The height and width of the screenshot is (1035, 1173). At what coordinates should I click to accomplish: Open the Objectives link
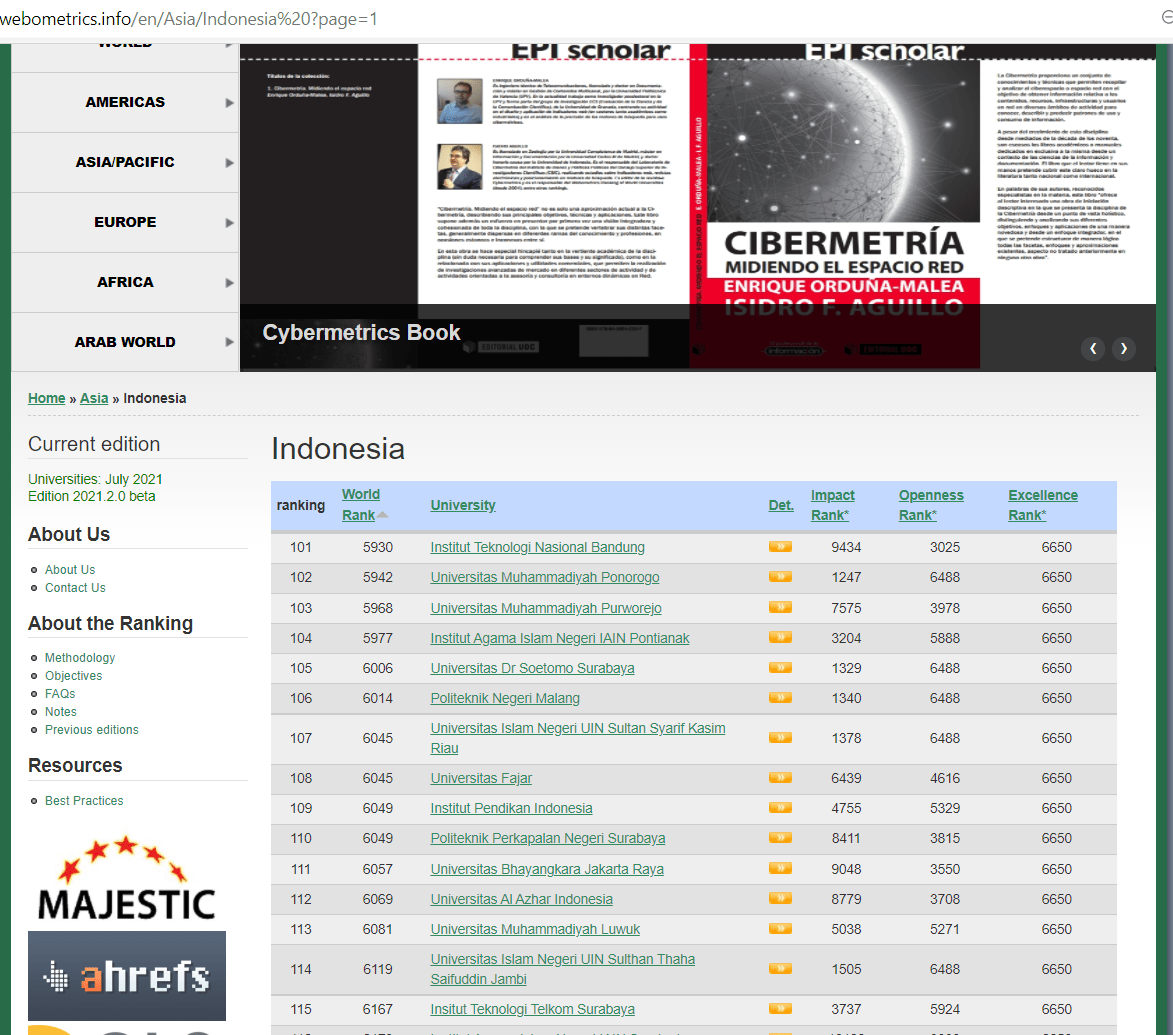click(x=73, y=675)
